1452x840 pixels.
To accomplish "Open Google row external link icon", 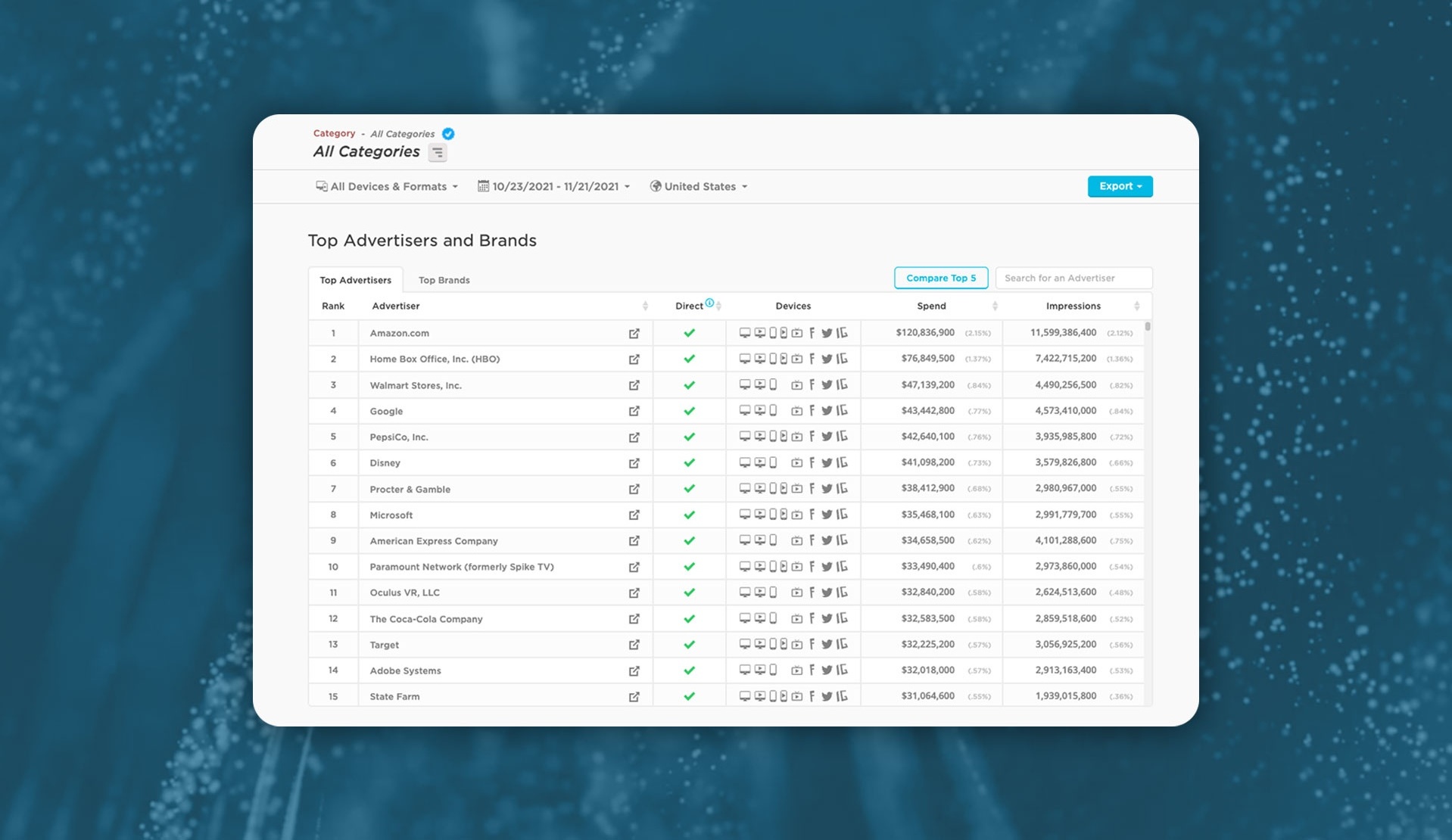I will 634,411.
